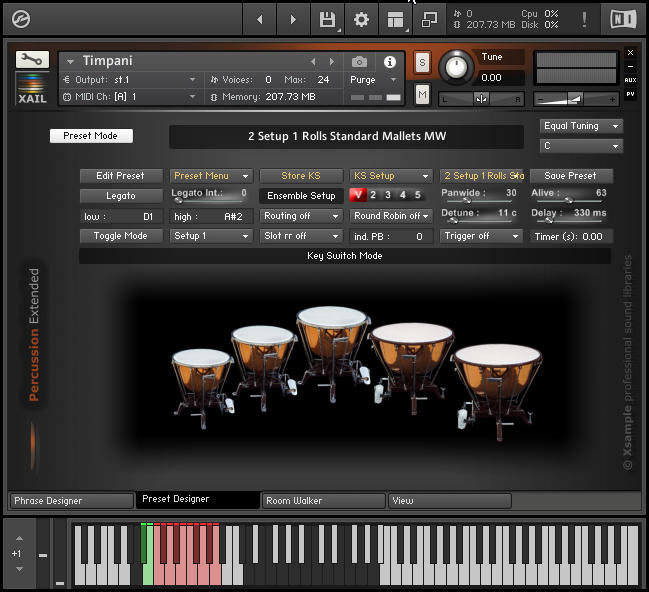Switch to Phrase Designer tab

pos(71,501)
